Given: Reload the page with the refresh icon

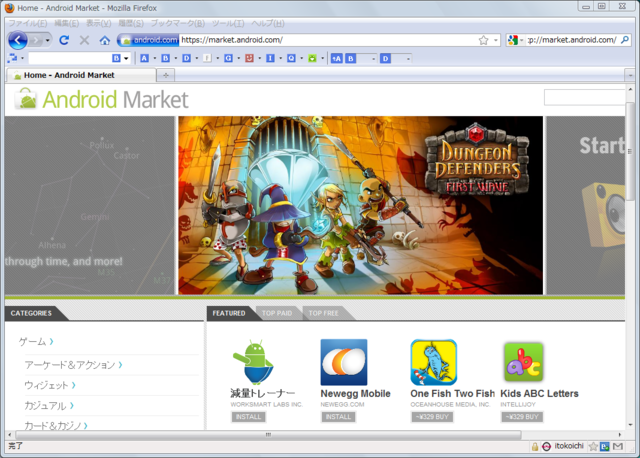Looking at the screenshot, I should pyautogui.click(x=64, y=40).
